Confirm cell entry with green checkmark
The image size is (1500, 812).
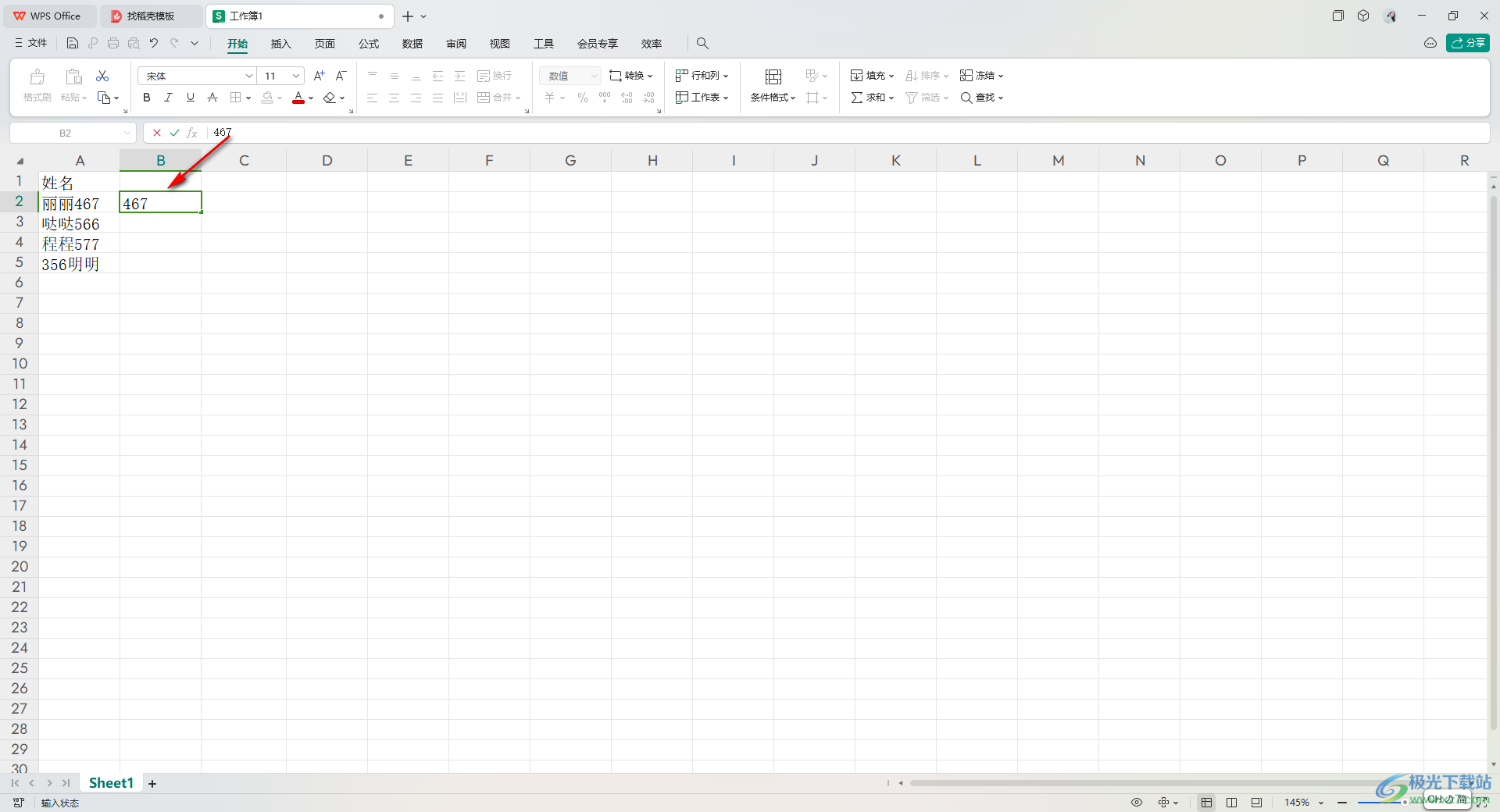click(174, 133)
